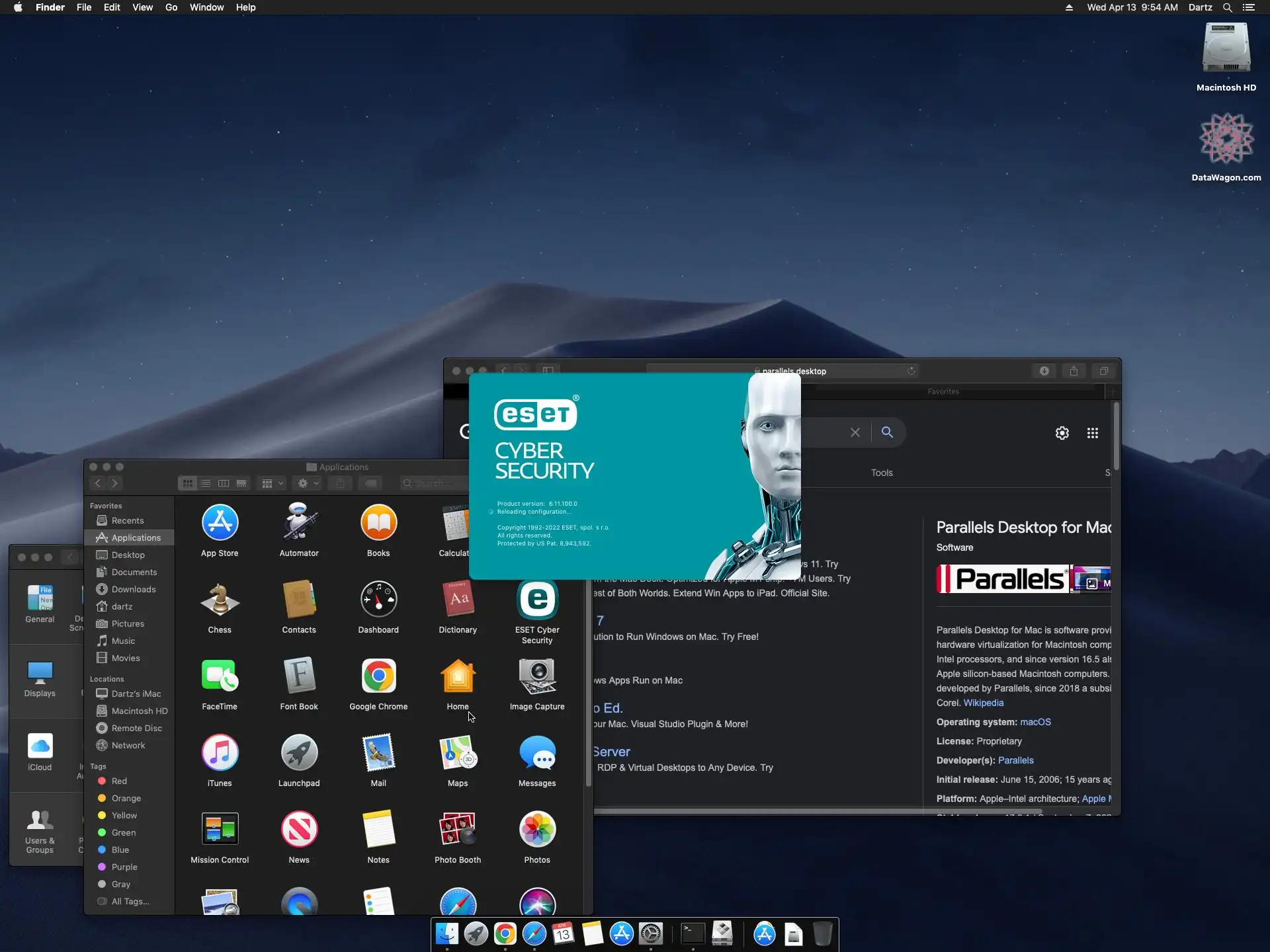The height and width of the screenshot is (952, 1270).
Task: Follow the Wikipedia link in the Parallels panel
Action: [x=983, y=703]
